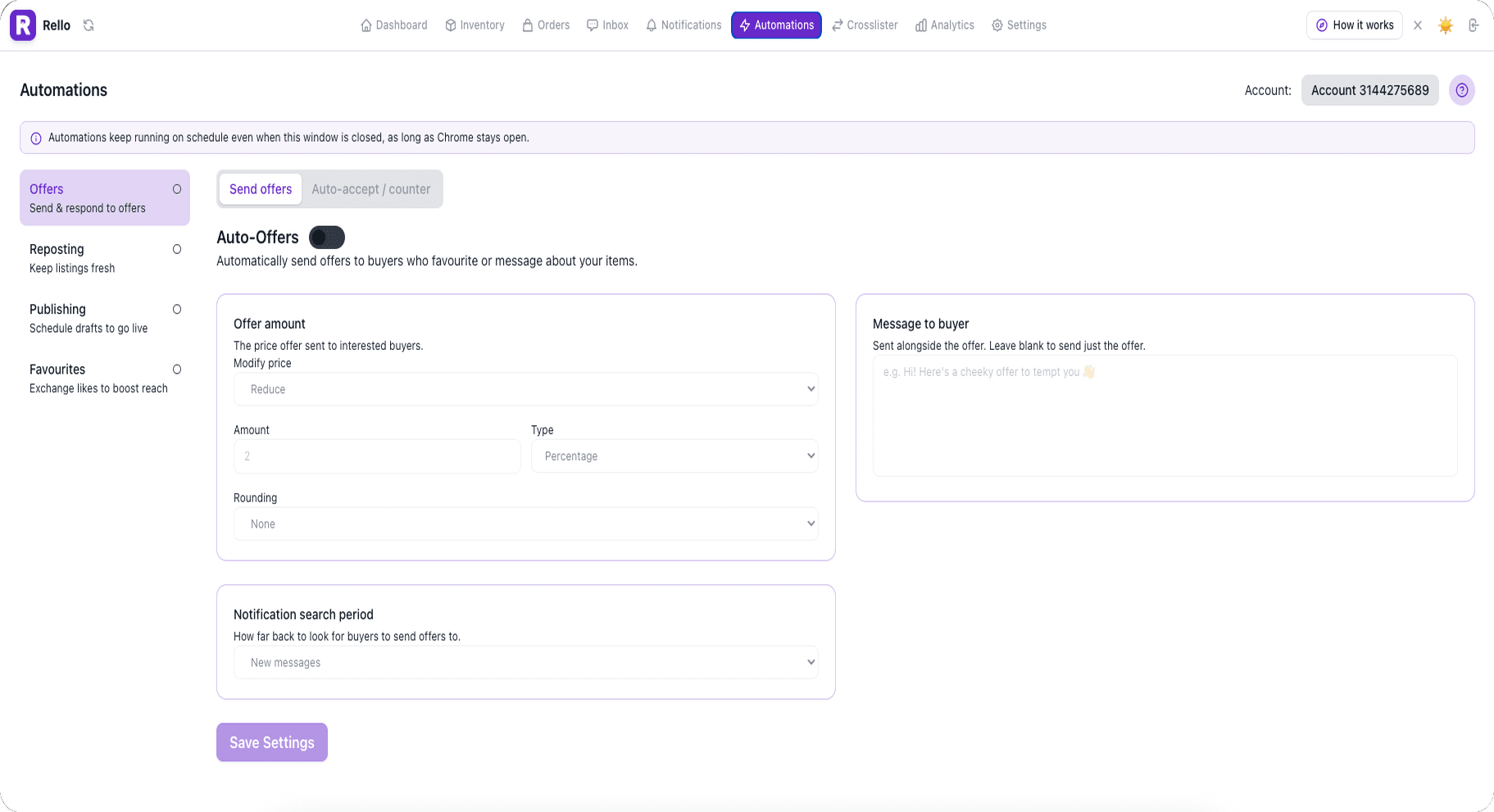Select the Send offers sub-tab

[261, 189]
